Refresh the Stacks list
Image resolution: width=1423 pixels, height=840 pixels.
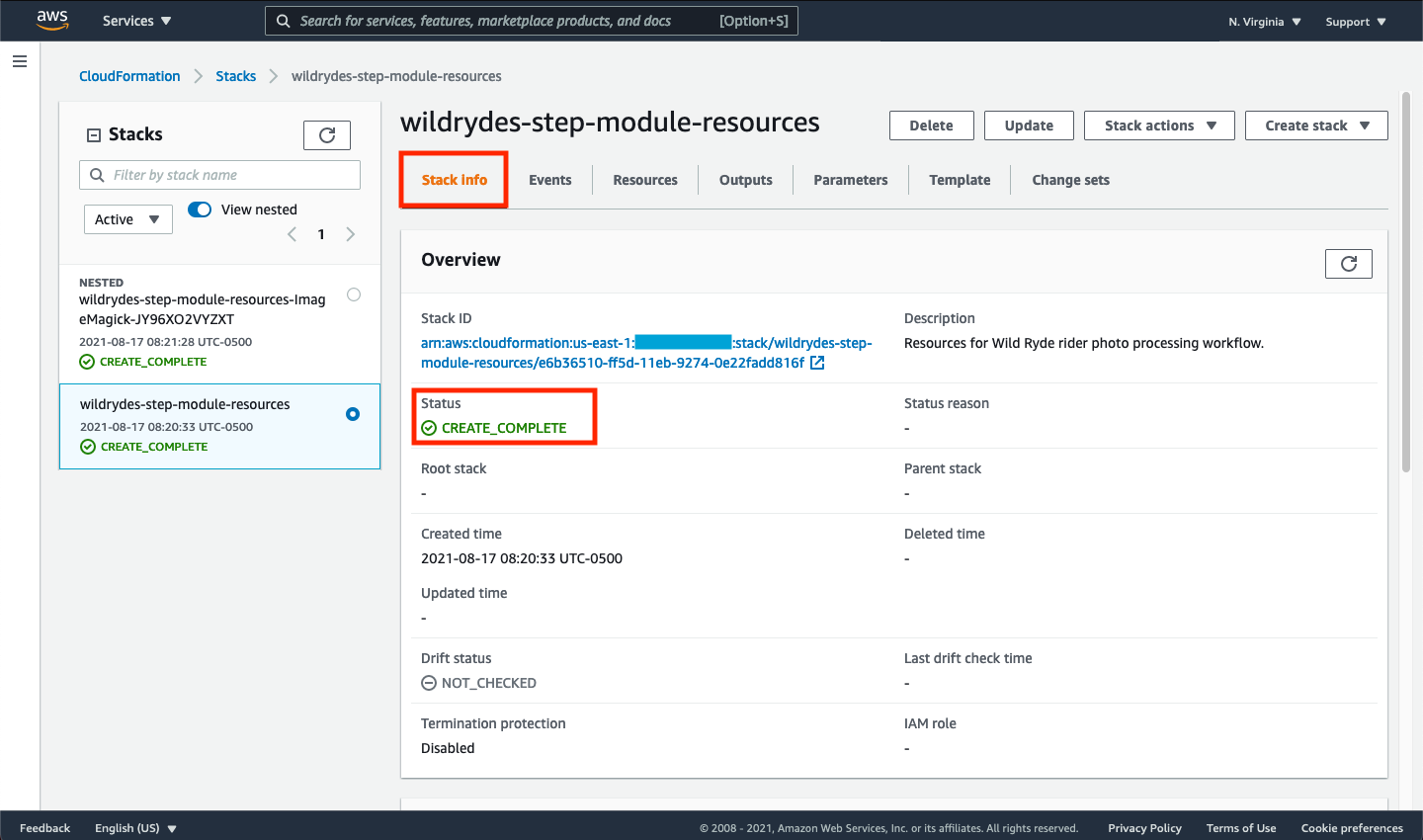[x=327, y=135]
